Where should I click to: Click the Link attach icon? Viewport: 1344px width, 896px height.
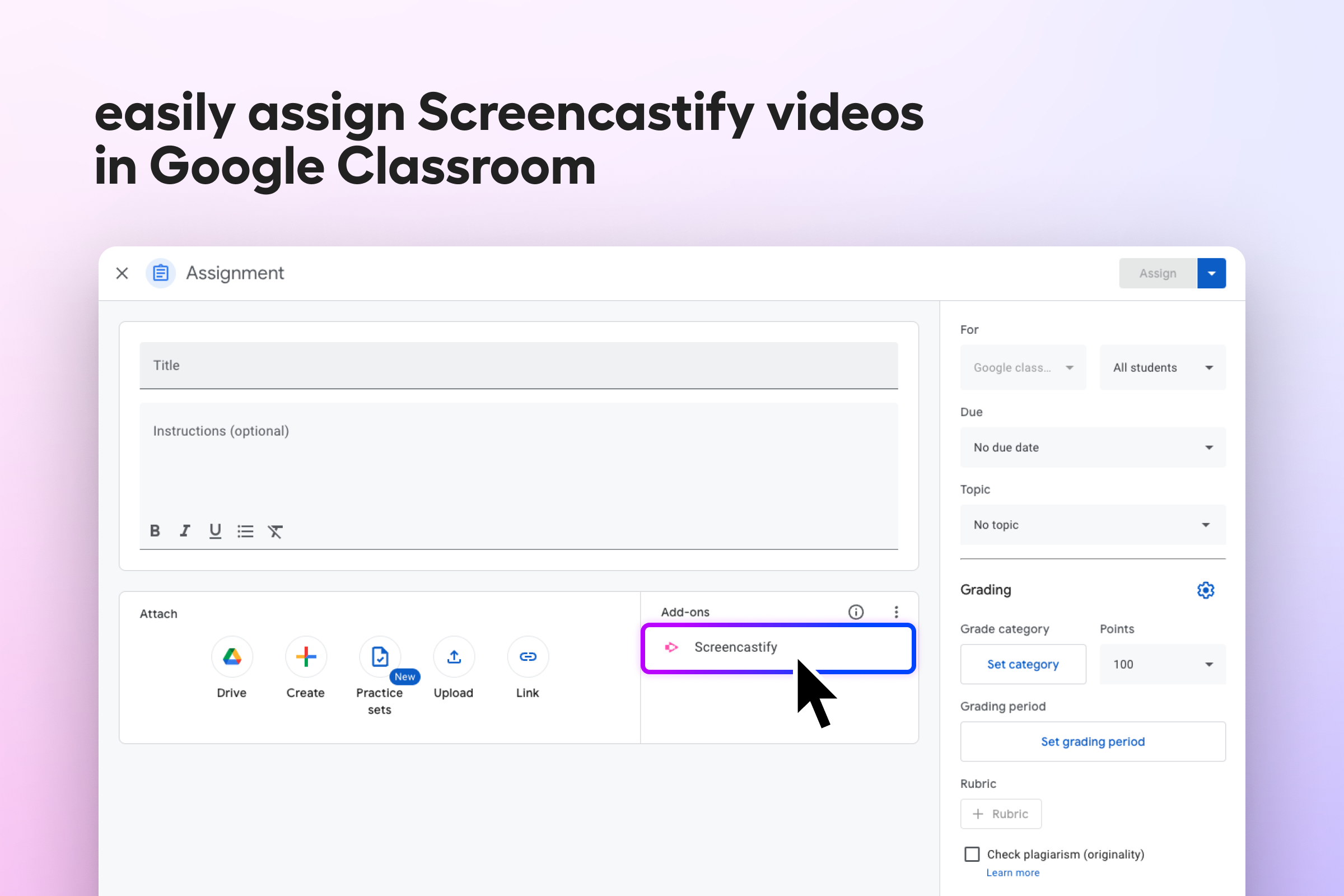point(528,656)
